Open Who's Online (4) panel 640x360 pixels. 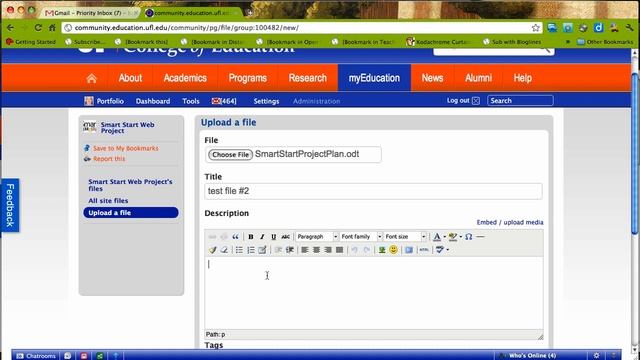click(x=533, y=356)
